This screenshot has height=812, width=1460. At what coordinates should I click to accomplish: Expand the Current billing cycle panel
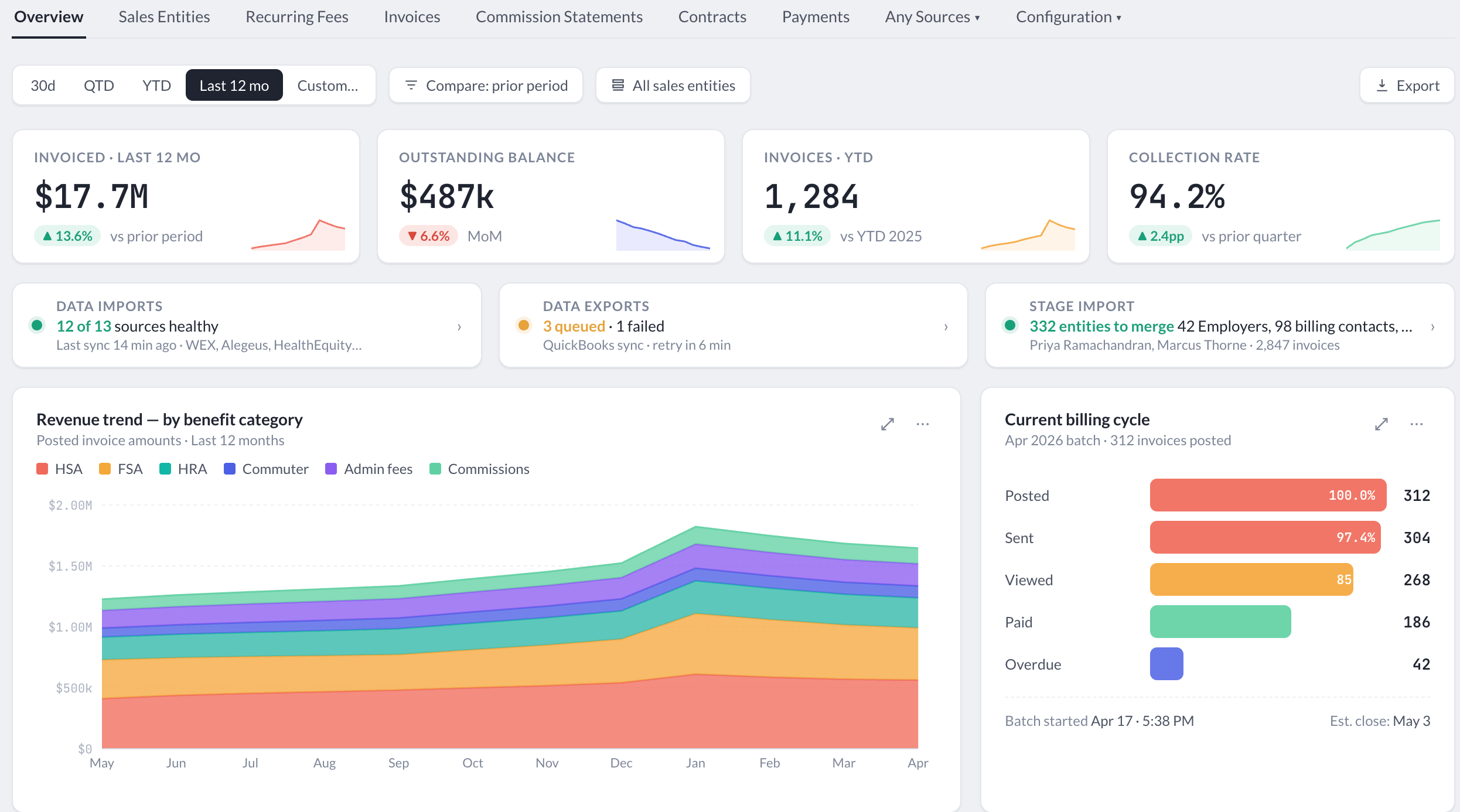1381,424
